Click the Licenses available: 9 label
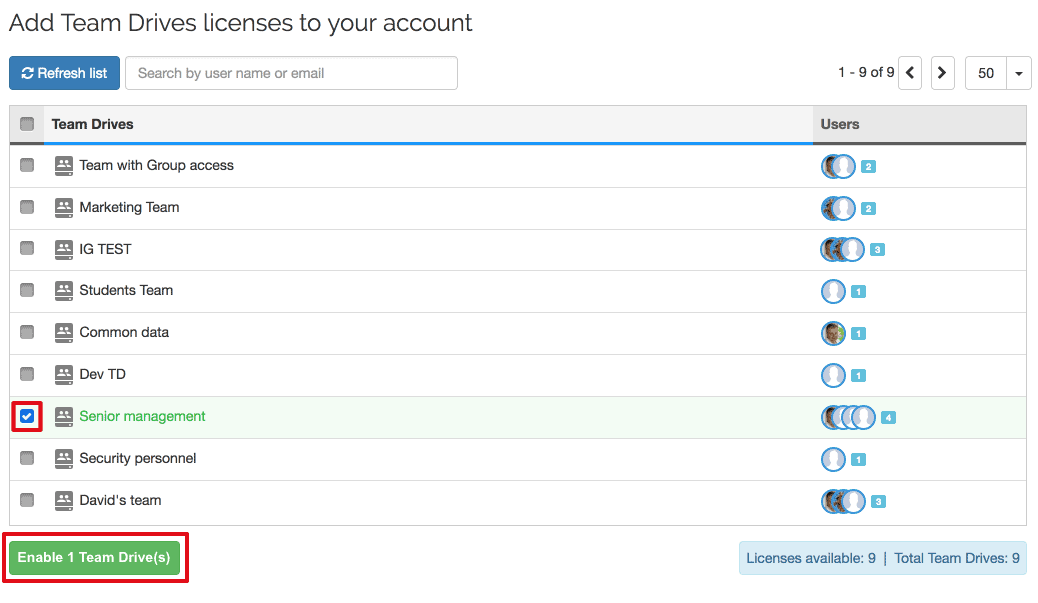The width and height of the screenshot is (1038, 603). (811, 558)
